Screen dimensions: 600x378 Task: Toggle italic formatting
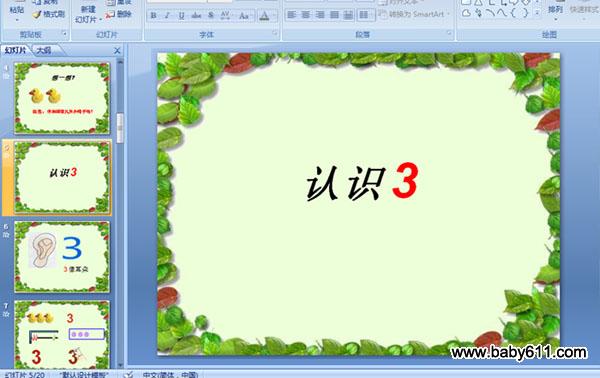point(167,16)
